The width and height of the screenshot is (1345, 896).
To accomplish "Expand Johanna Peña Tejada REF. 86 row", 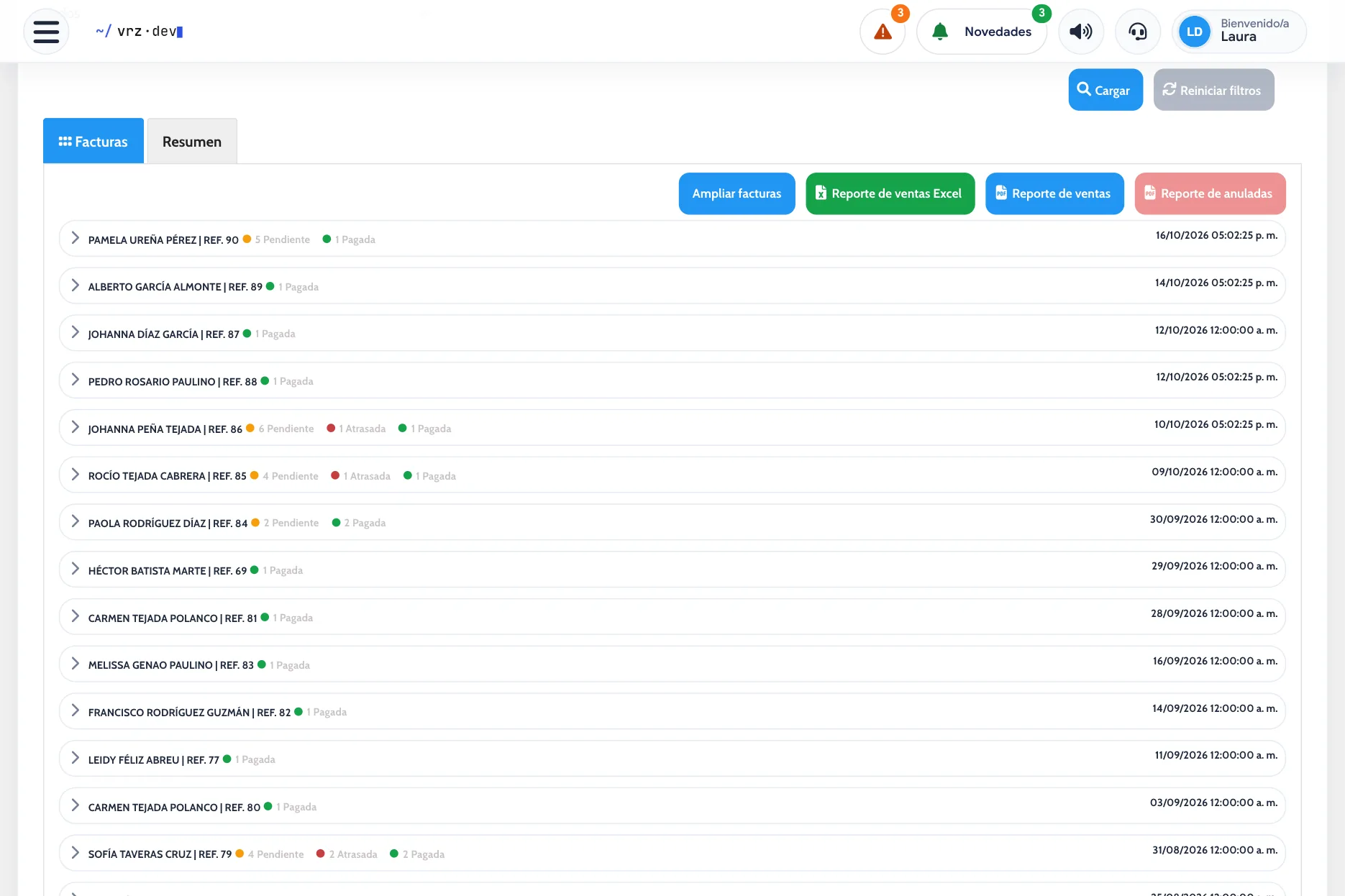I will (672, 428).
